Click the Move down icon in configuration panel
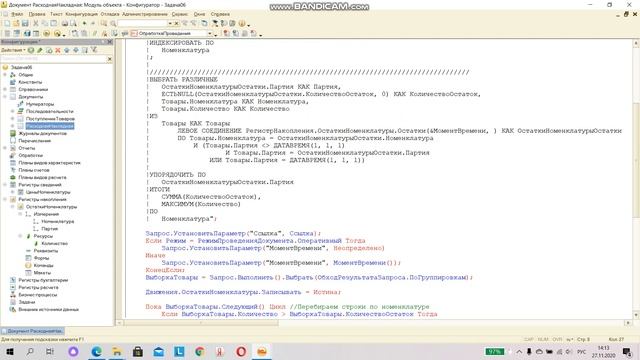The height and width of the screenshot is (360, 640). click(76, 50)
